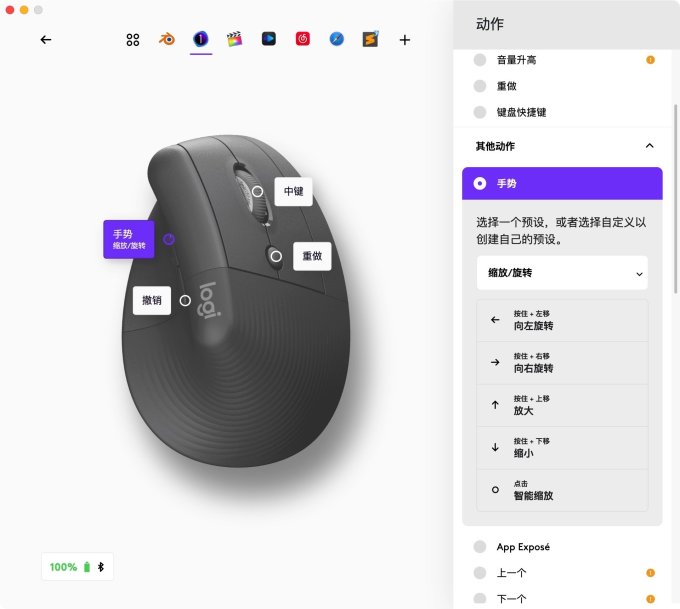This screenshot has height=609, width=680.
Task: Click the battery status icon
Action: click(x=87, y=567)
